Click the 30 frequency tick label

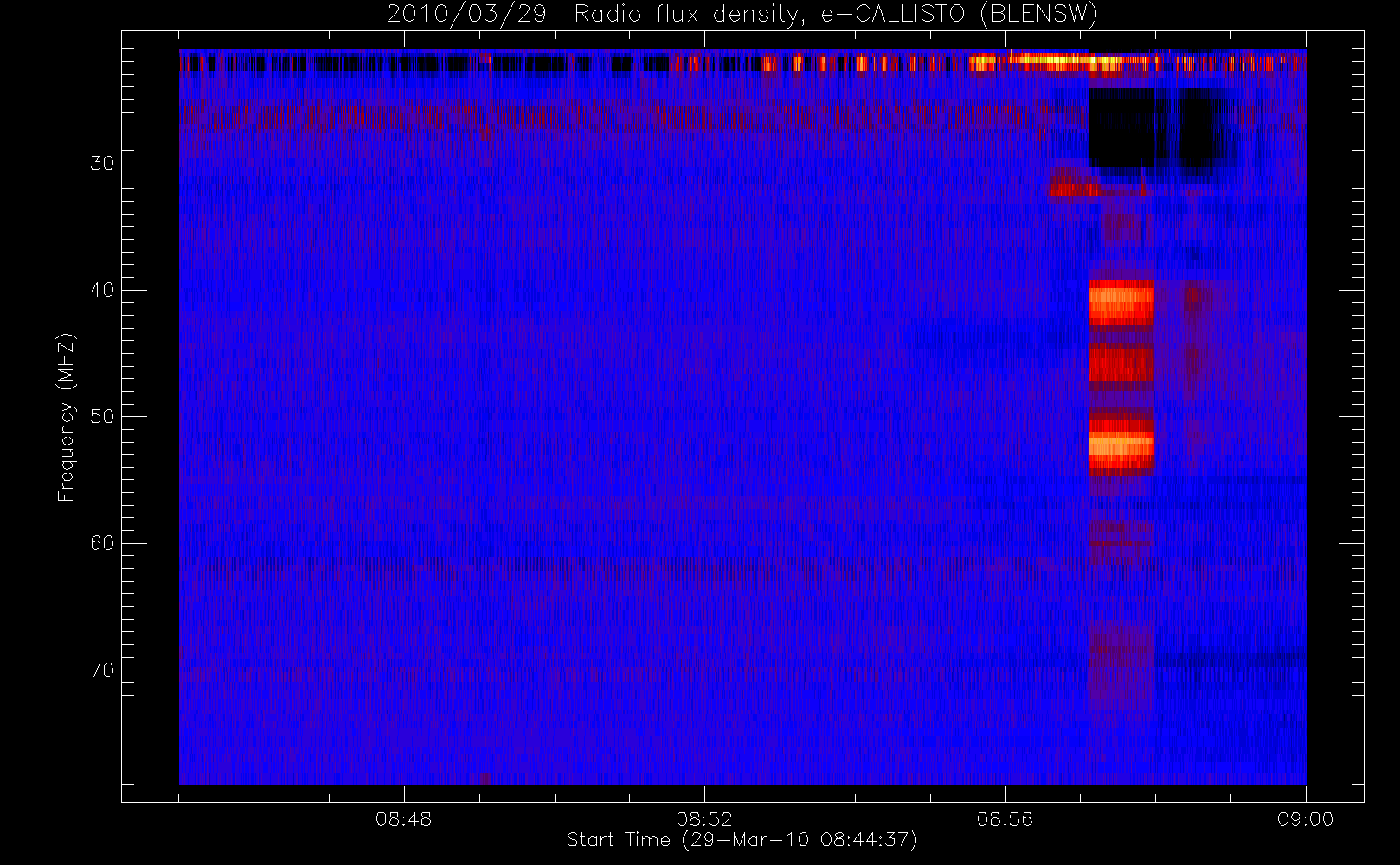tap(102, 163)
